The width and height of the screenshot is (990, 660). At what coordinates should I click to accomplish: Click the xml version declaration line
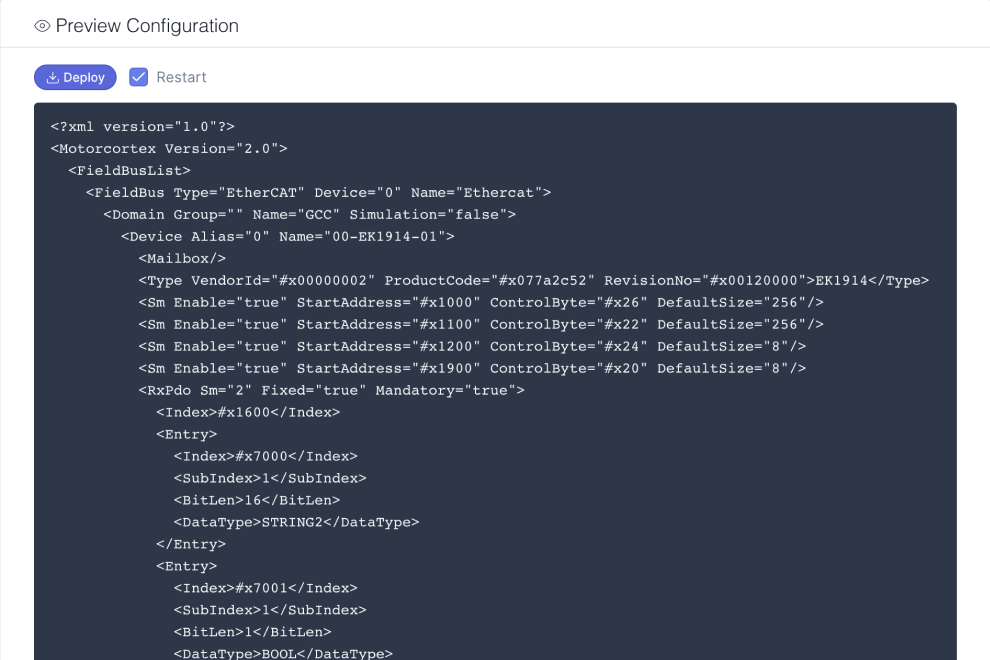point(143,126)
